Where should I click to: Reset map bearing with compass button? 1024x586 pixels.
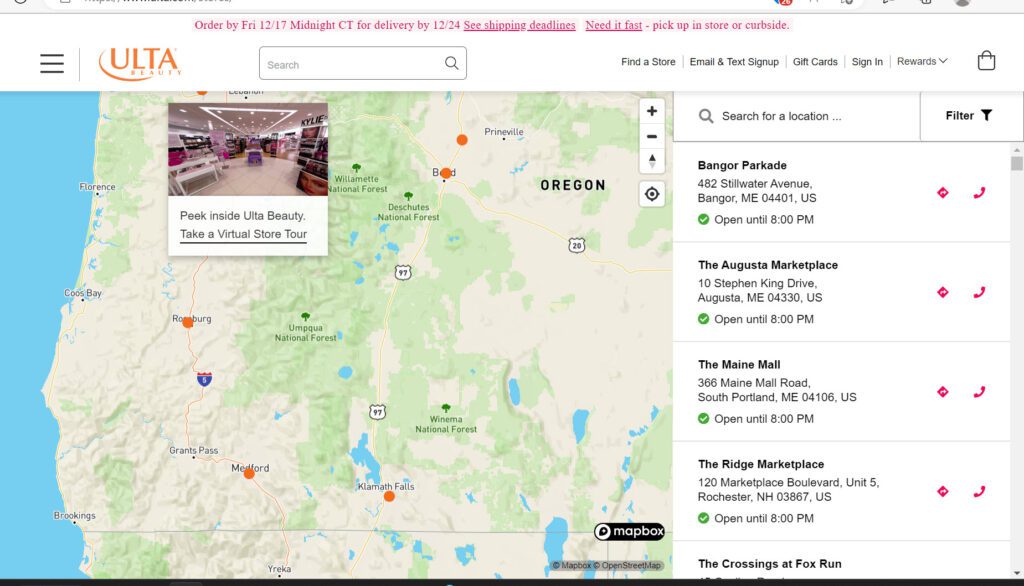click(652, 161)
